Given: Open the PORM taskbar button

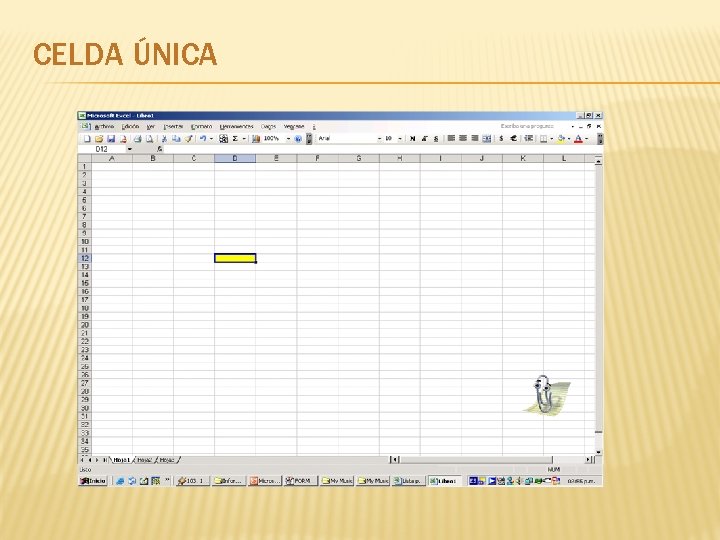Looking at the screenshot, I should [301, 481].
